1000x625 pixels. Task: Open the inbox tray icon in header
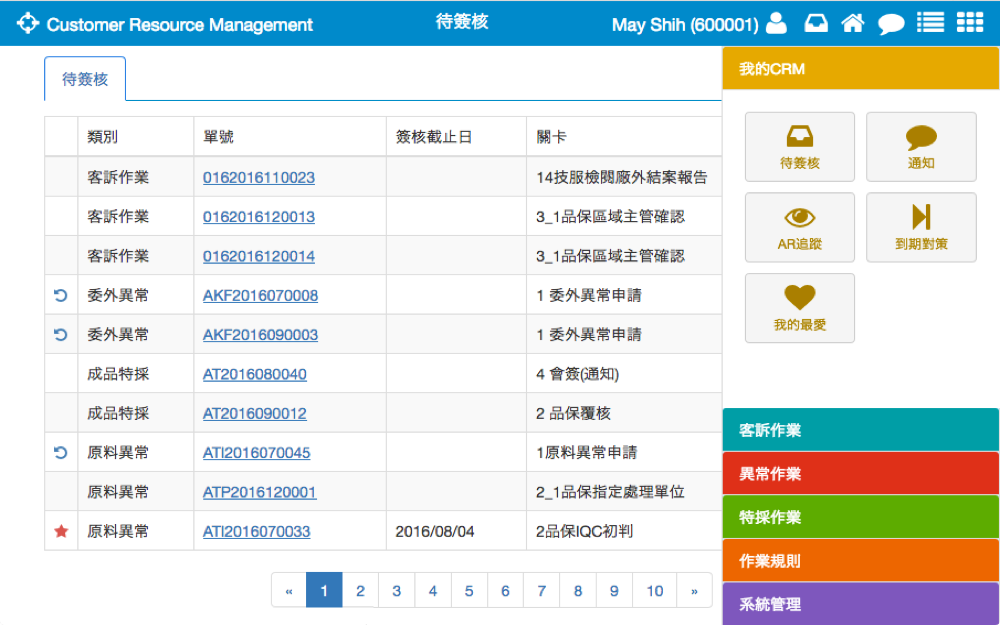(x=816, y=23)
